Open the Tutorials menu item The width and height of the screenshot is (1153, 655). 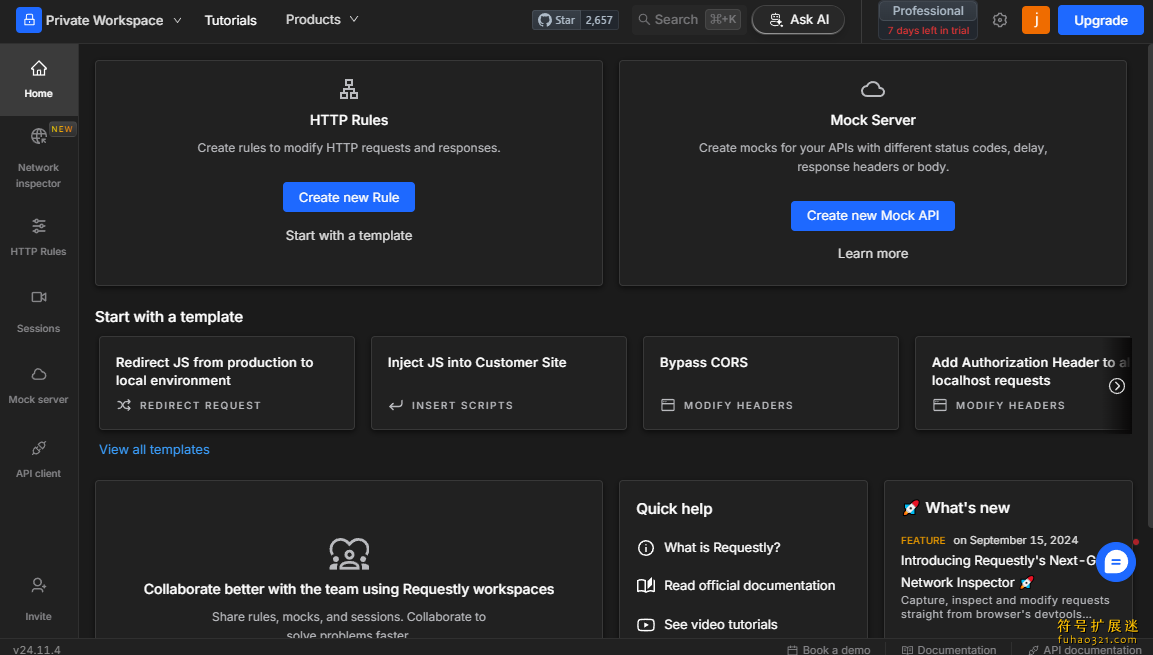click(x=231, y=20)
